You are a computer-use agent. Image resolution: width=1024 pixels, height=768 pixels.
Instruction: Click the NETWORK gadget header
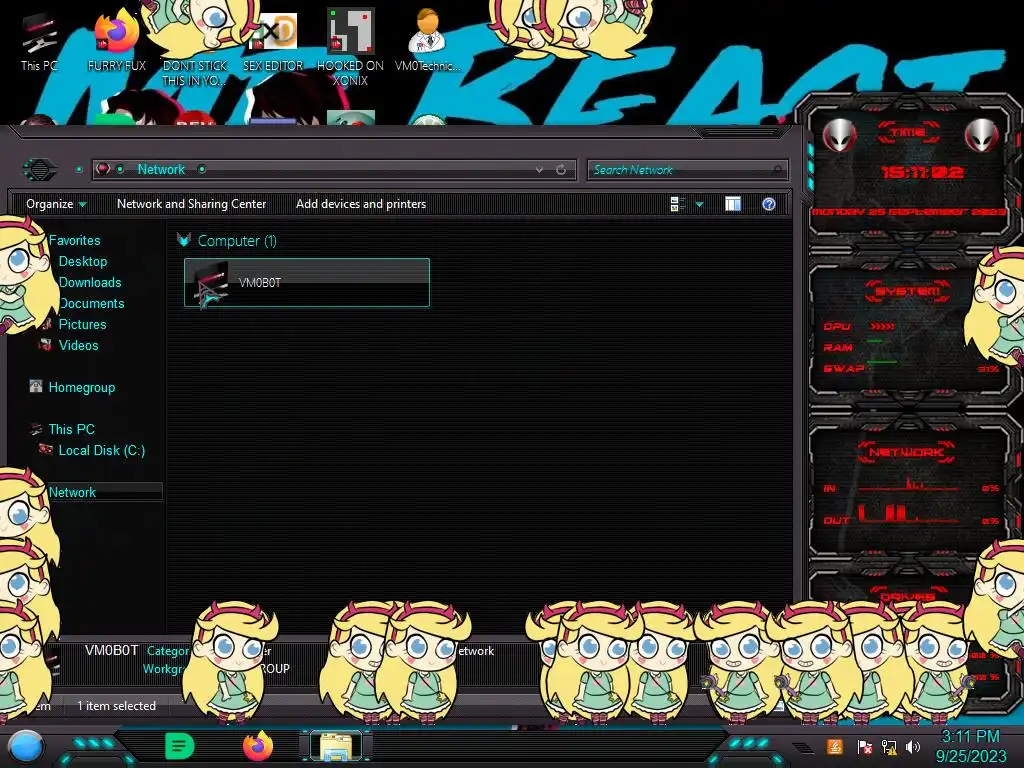906,452
